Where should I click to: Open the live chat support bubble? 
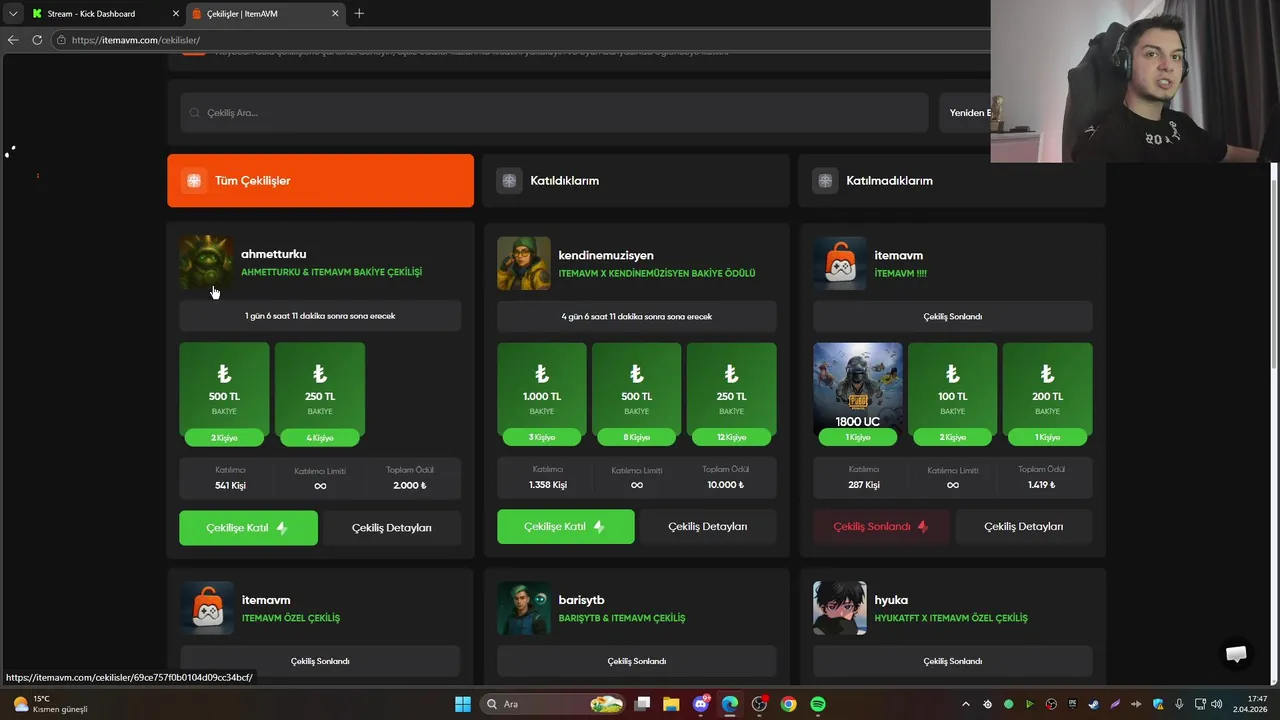click(x=1236, y=654)
